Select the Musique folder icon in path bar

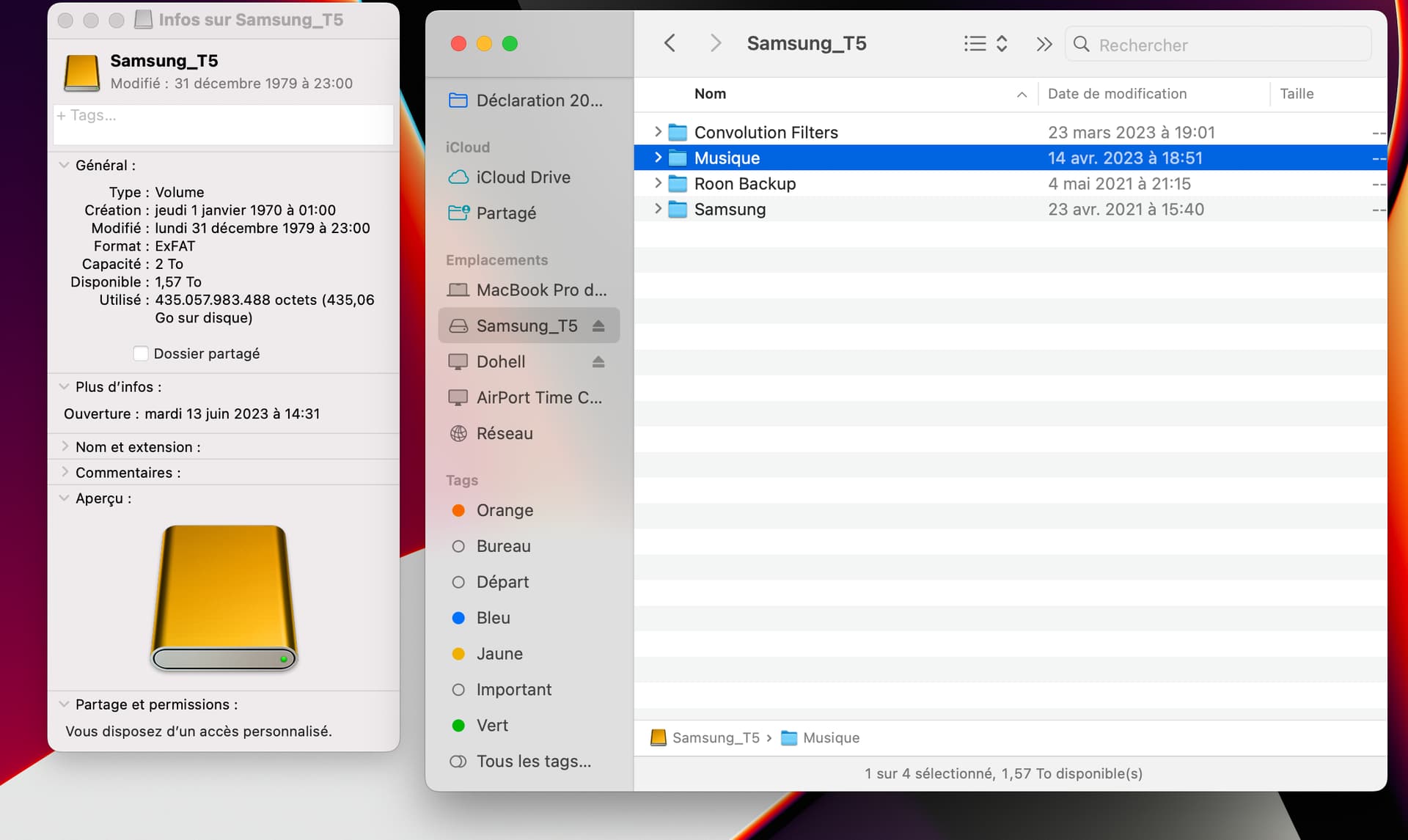[x=789, y=737]
